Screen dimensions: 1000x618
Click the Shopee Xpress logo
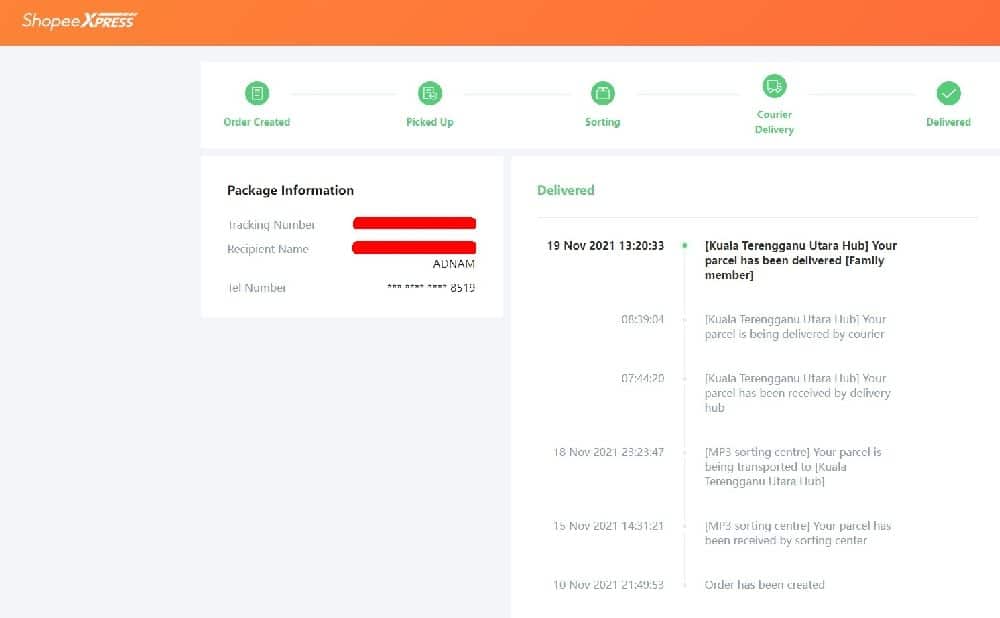pos(79,20)
